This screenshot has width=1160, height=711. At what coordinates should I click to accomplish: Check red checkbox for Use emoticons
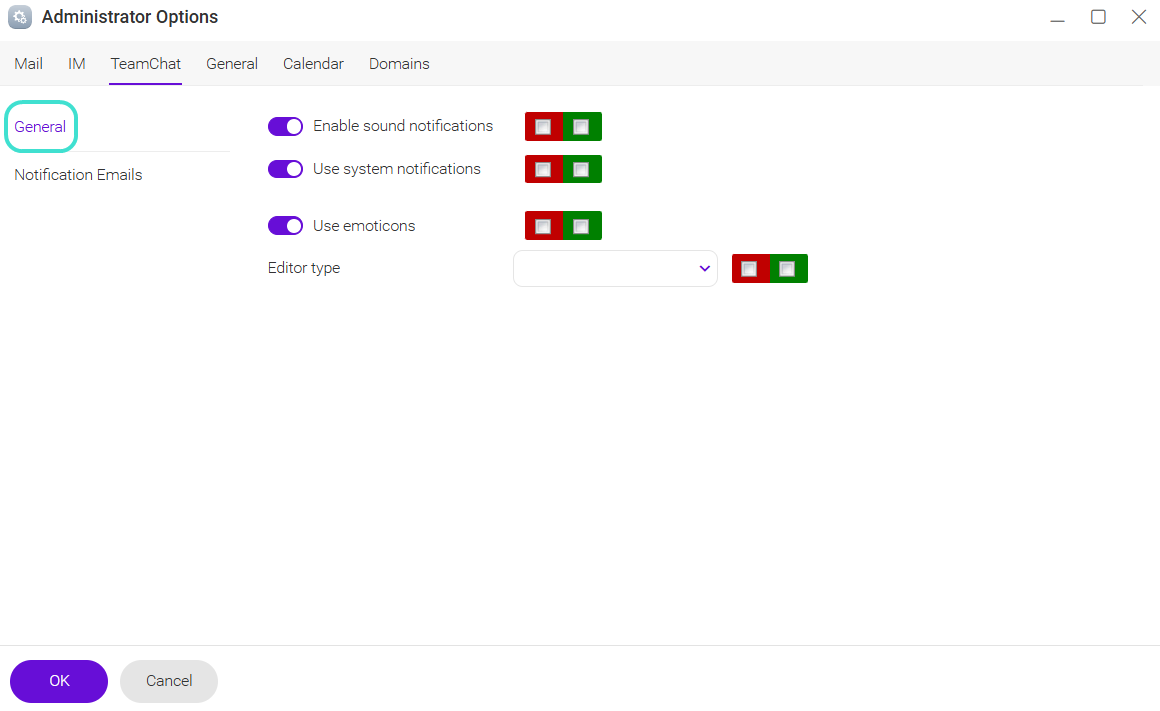[x=543, y=227]
